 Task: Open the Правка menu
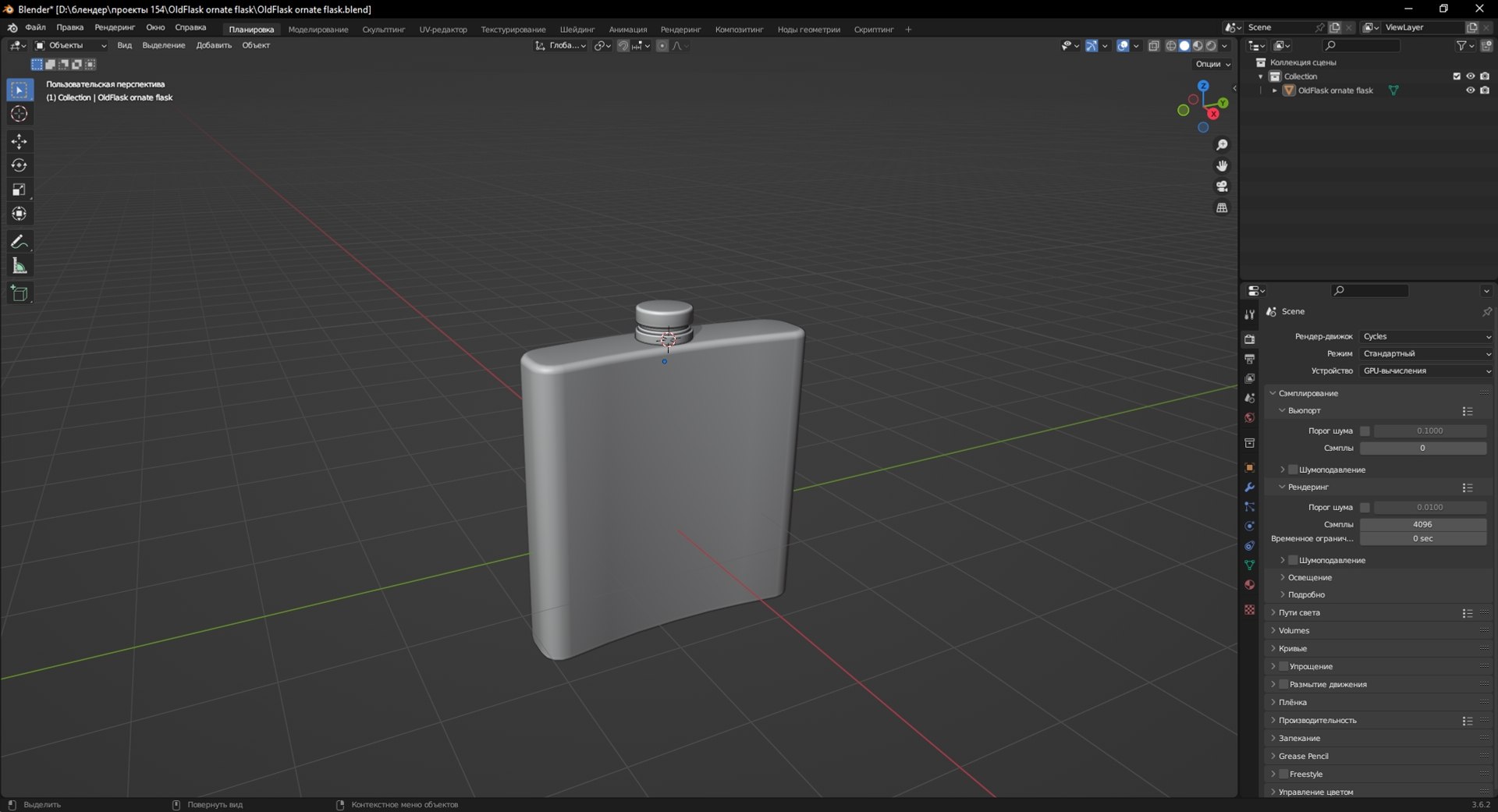click(x=70, y=27)
